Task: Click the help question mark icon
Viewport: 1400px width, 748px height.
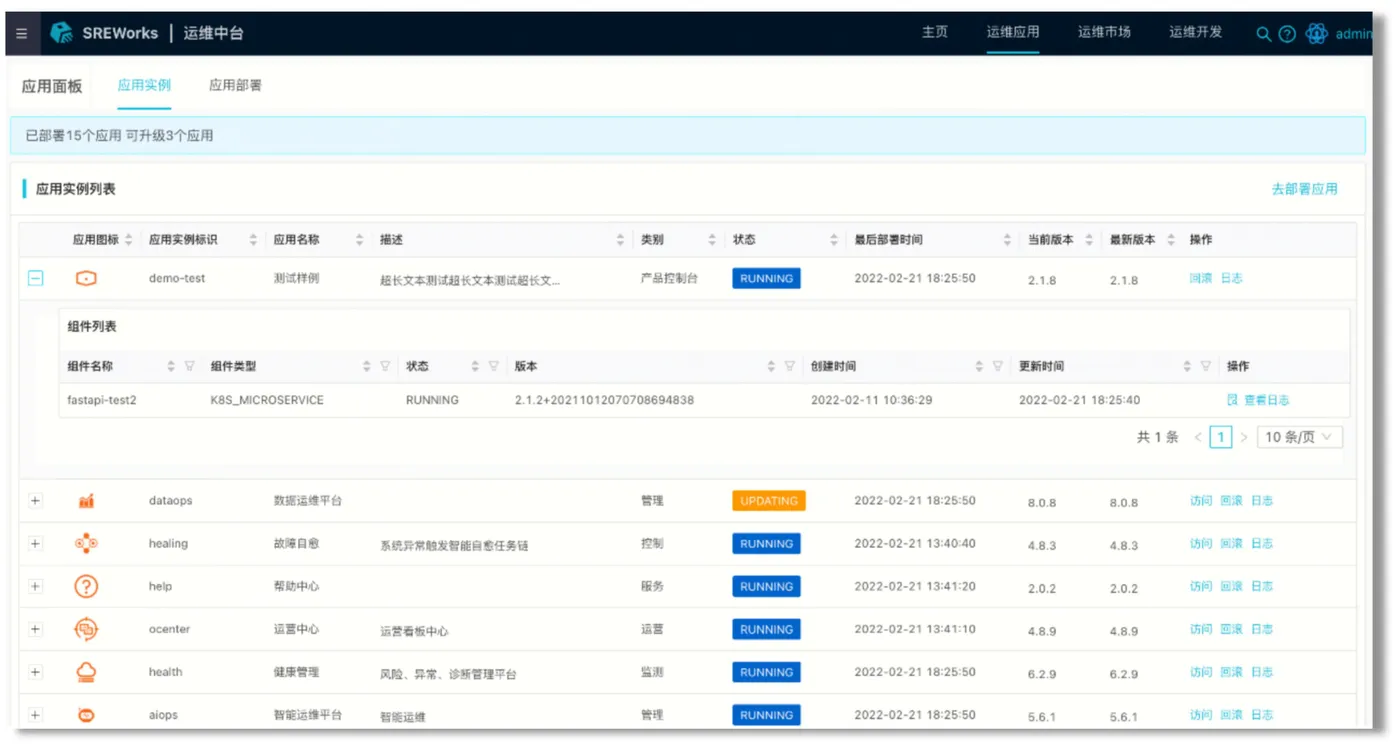Action: click(1287, 34)
